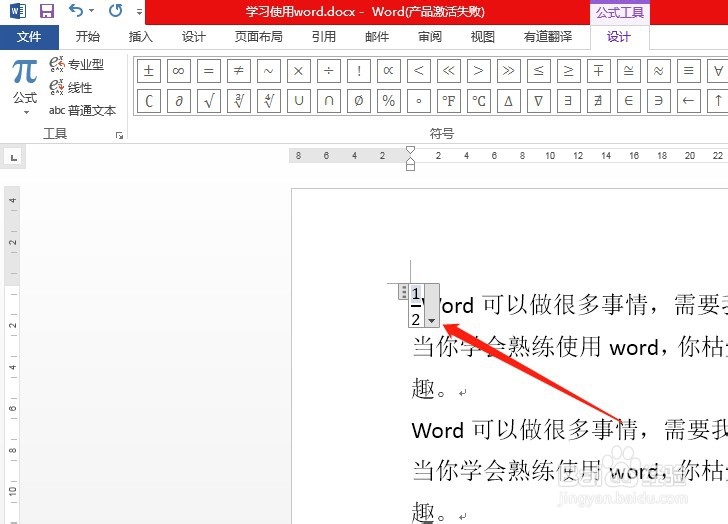Insert the left arrow symbol
Image resolution: width=728 pixels, height=524 pixels.
689,101
